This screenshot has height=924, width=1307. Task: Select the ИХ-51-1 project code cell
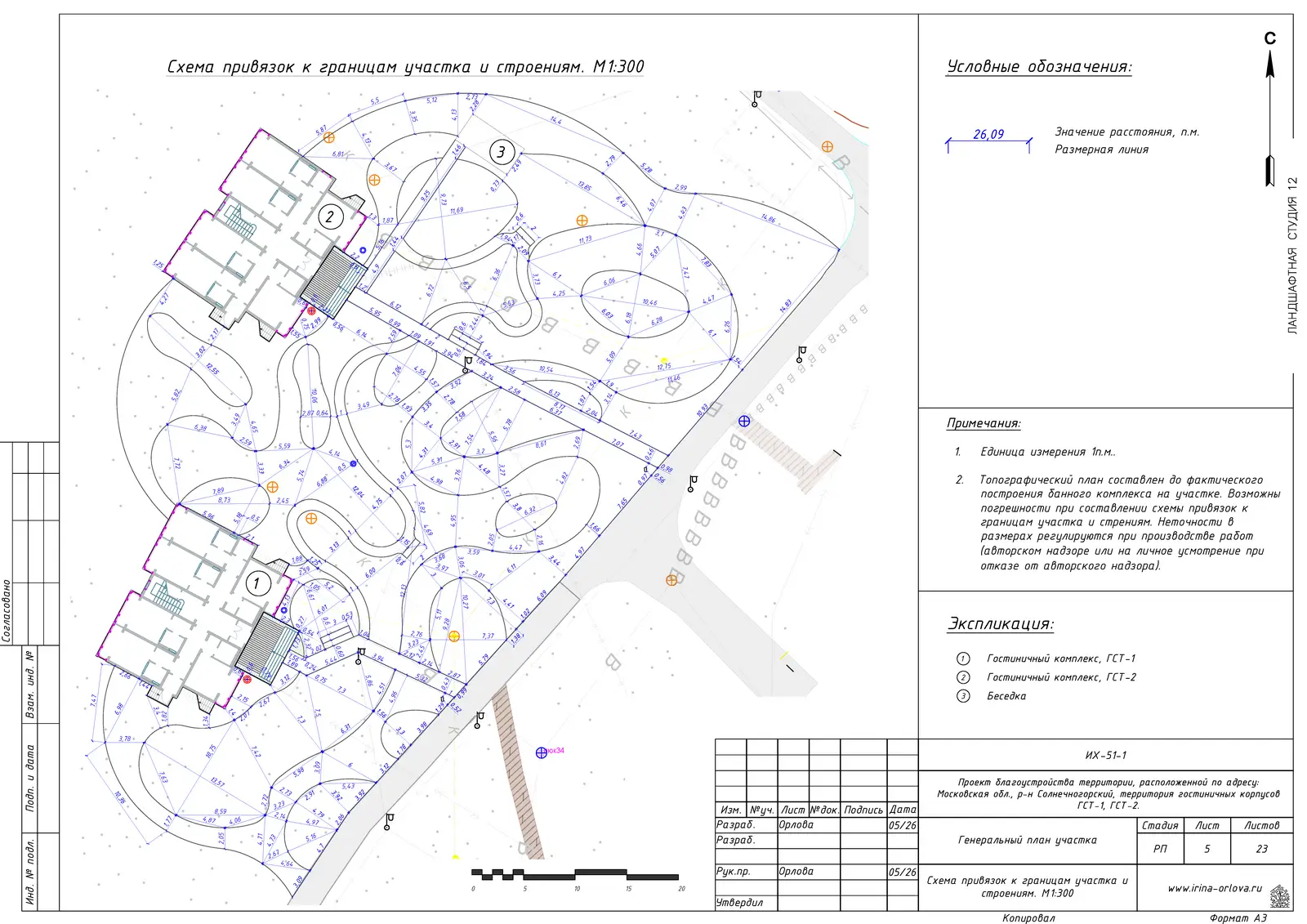(x=1106, y=755)
